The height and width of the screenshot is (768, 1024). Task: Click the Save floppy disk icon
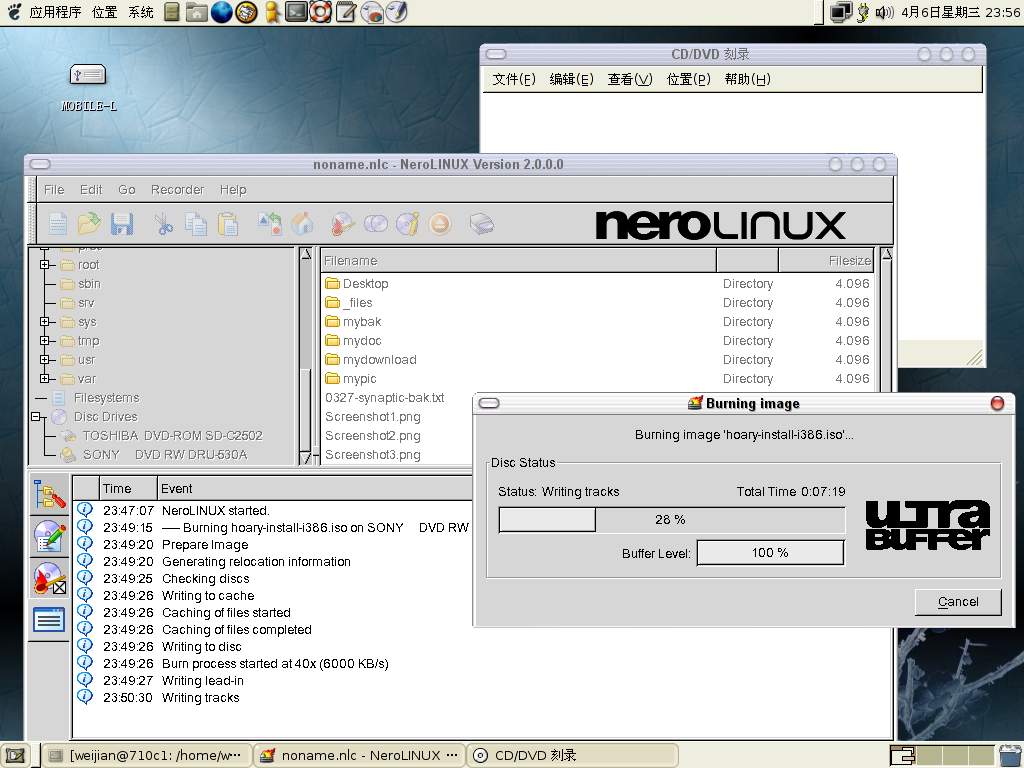[122, 224]
